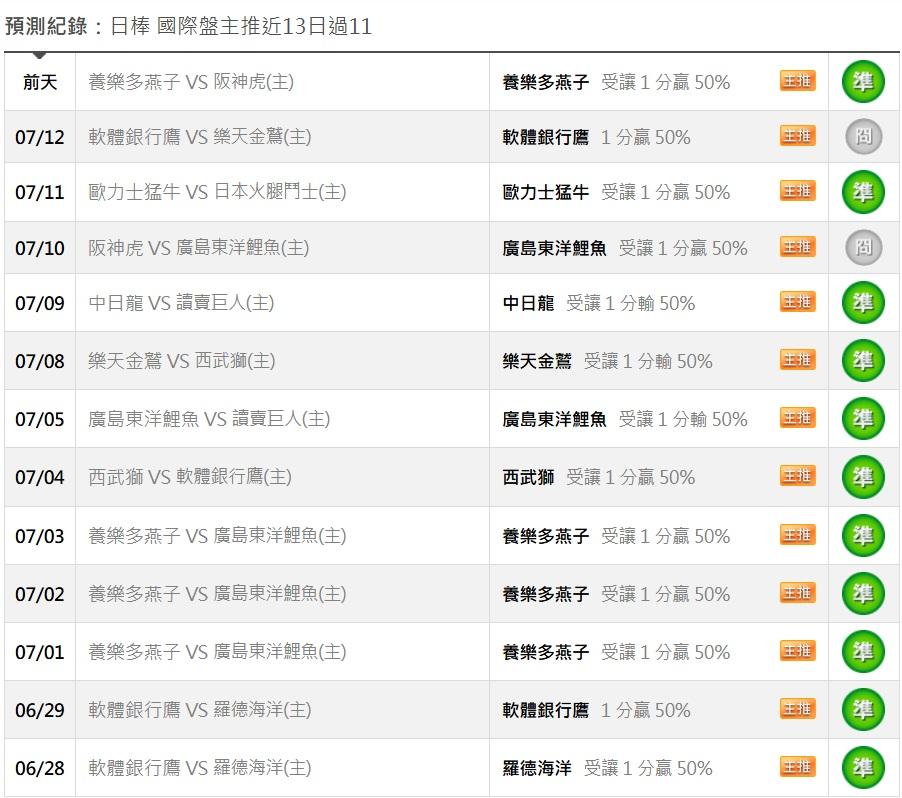The width and height of the screenshot is (902, 798).
Task: Select the orange 主推 badge for 07/04
Action: pos(798,476)
